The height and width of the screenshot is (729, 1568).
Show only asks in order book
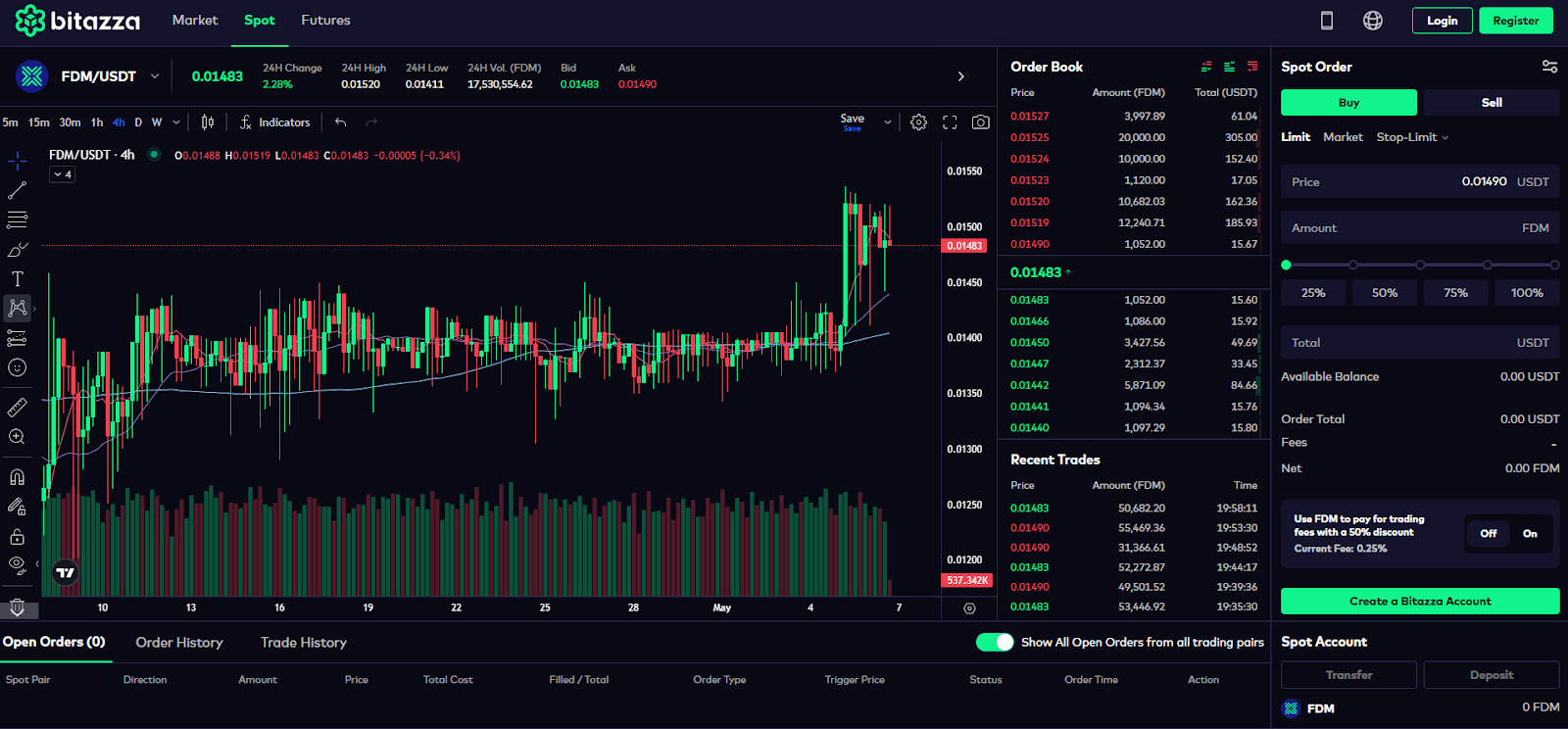point(1252,67)
